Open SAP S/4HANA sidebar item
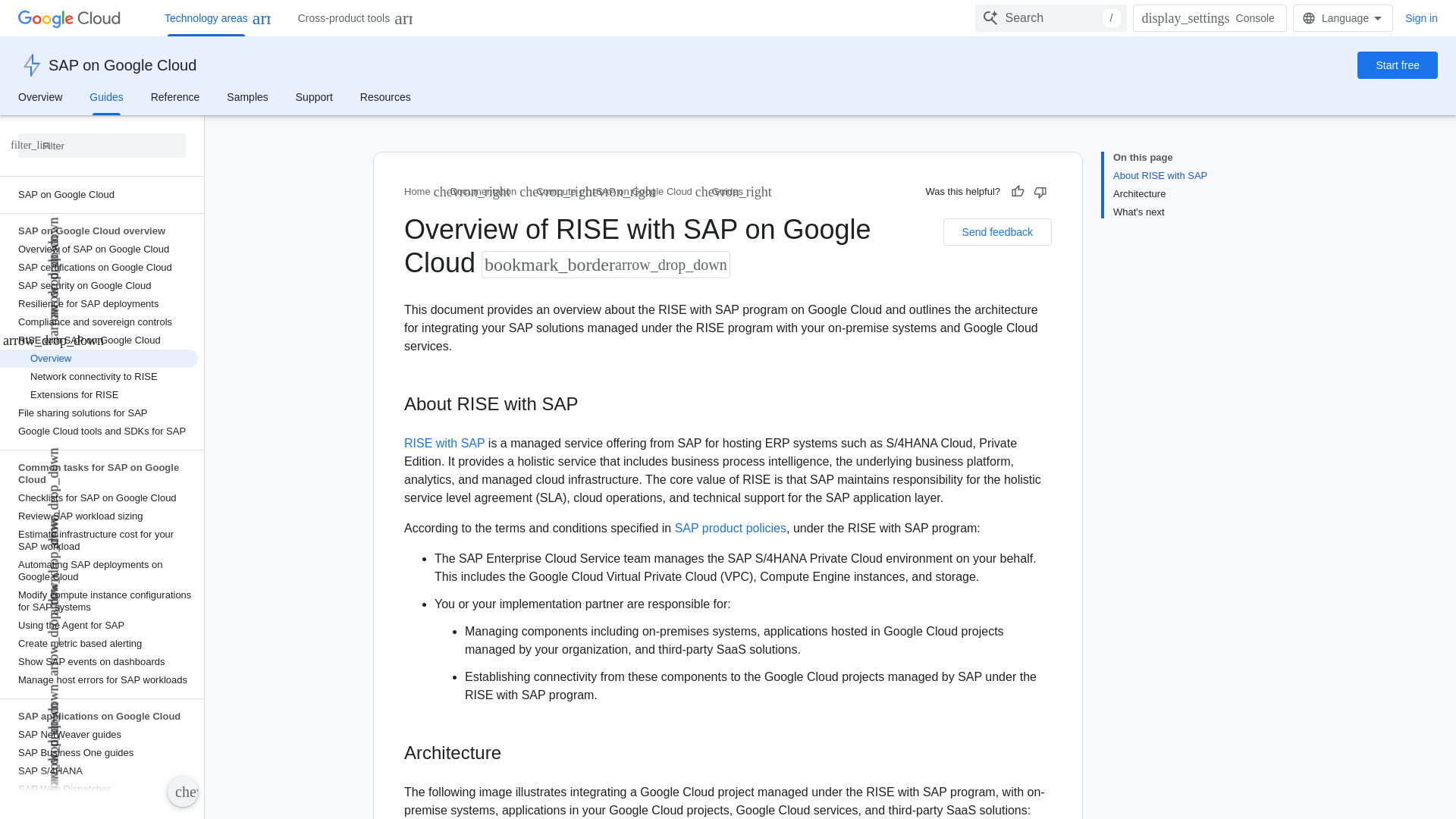Image resolution: width=1456 pixels, height=819 pixels. click(50, 771)
